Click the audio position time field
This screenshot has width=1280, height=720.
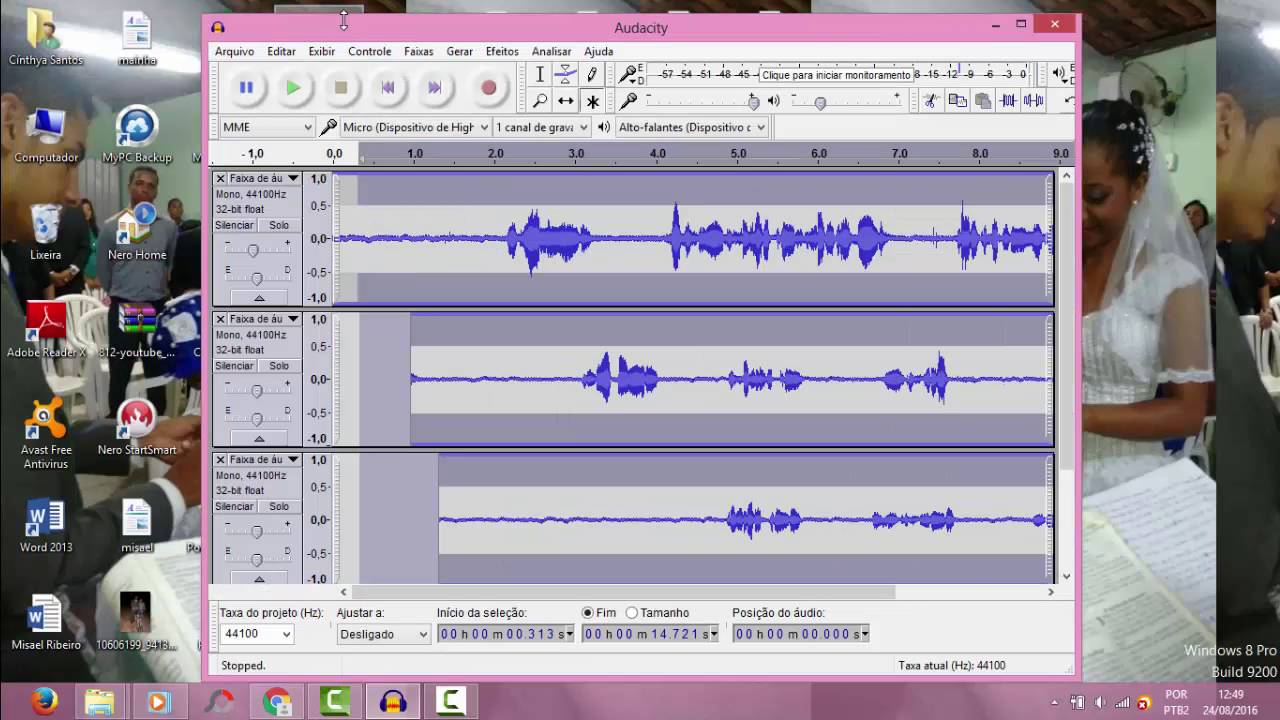pos(801,634)
